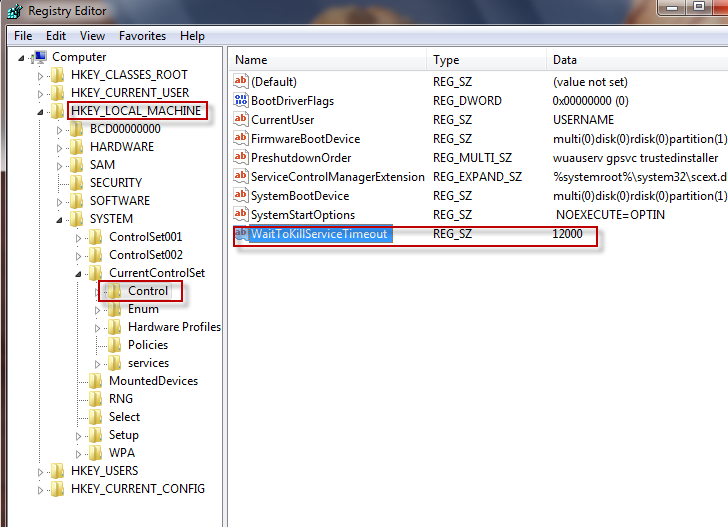The height and width of the screenshot is (527, 728).
Task: Click the Hardware Profiles folder icon
Action: 115,327
